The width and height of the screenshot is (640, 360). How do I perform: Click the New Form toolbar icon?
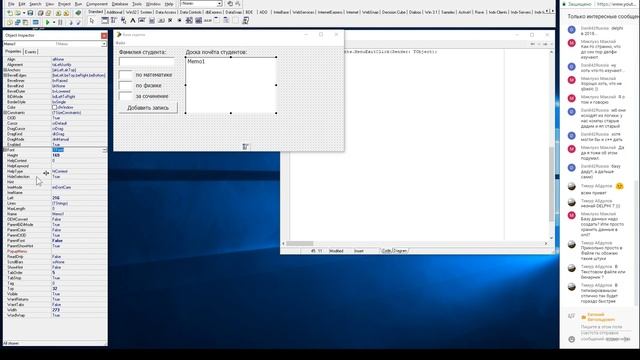pyautogui.click(x=36, y=22)
